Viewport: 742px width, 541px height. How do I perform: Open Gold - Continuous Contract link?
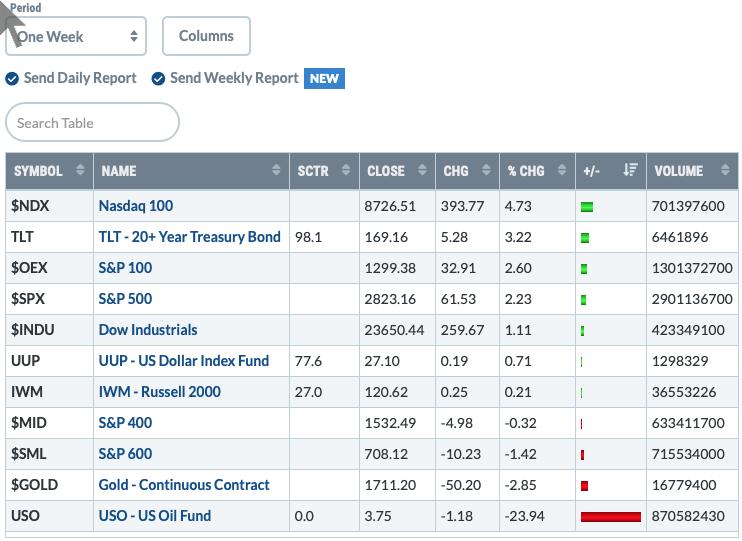coord(184,485)
